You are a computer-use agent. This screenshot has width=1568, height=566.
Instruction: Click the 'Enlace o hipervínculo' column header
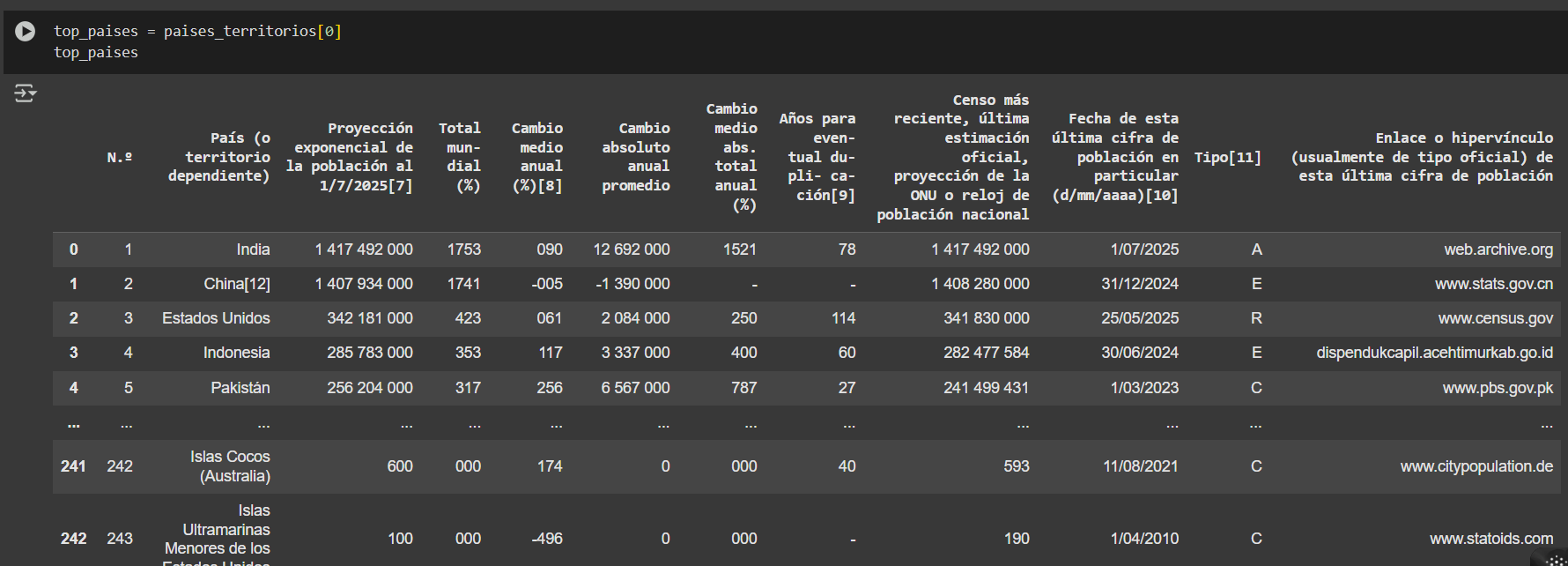pyautogui.click(x=1422, y=157)
